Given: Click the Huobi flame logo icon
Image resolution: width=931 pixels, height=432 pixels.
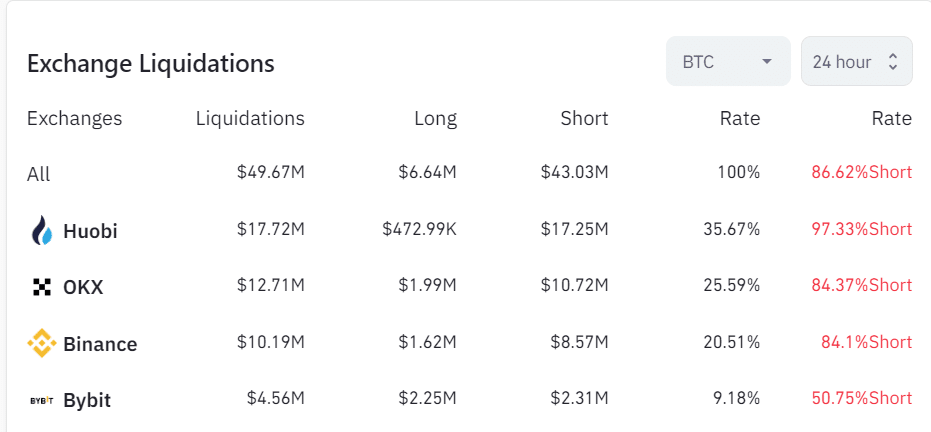Looking at the screenshot, I should click(x=41, y=231).
